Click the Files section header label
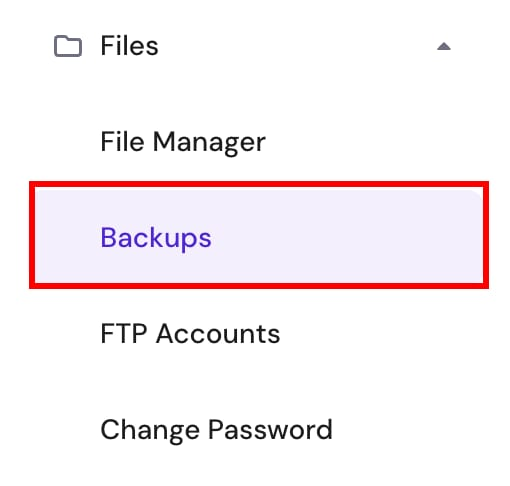510x486 pixels. coord(129,46)
